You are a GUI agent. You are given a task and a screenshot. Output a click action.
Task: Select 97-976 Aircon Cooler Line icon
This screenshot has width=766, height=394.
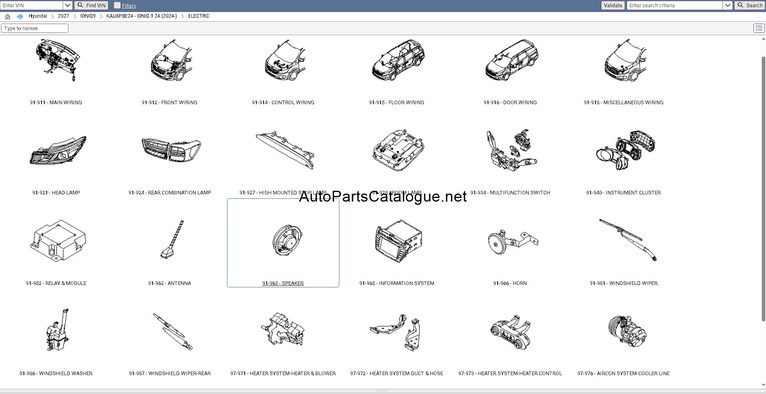click(628, 331)
